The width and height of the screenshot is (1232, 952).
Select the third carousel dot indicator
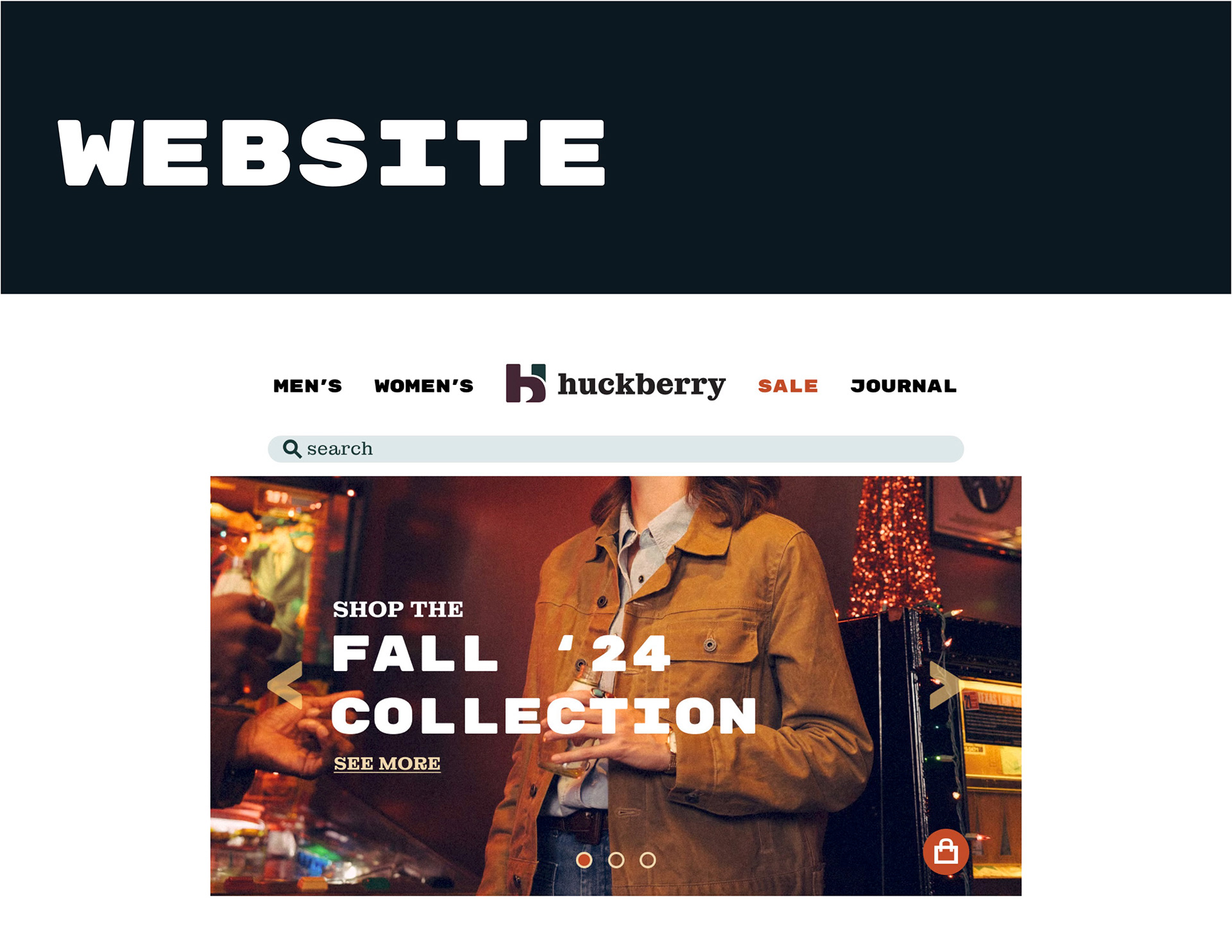pyautogui.click(x=648, y=860)
